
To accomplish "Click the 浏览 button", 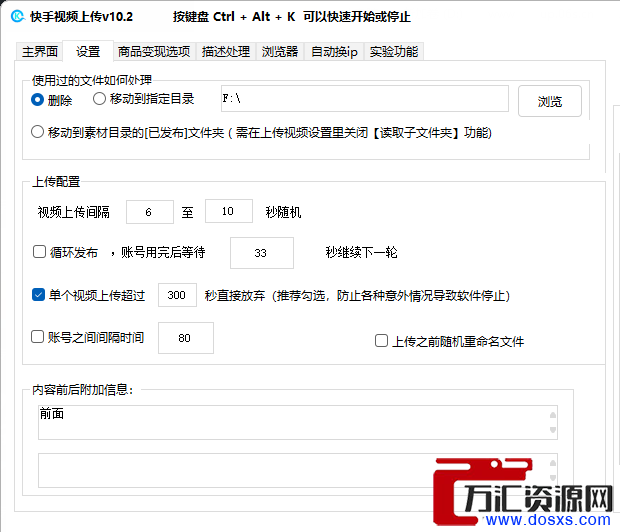I will (x=550, y=101).
